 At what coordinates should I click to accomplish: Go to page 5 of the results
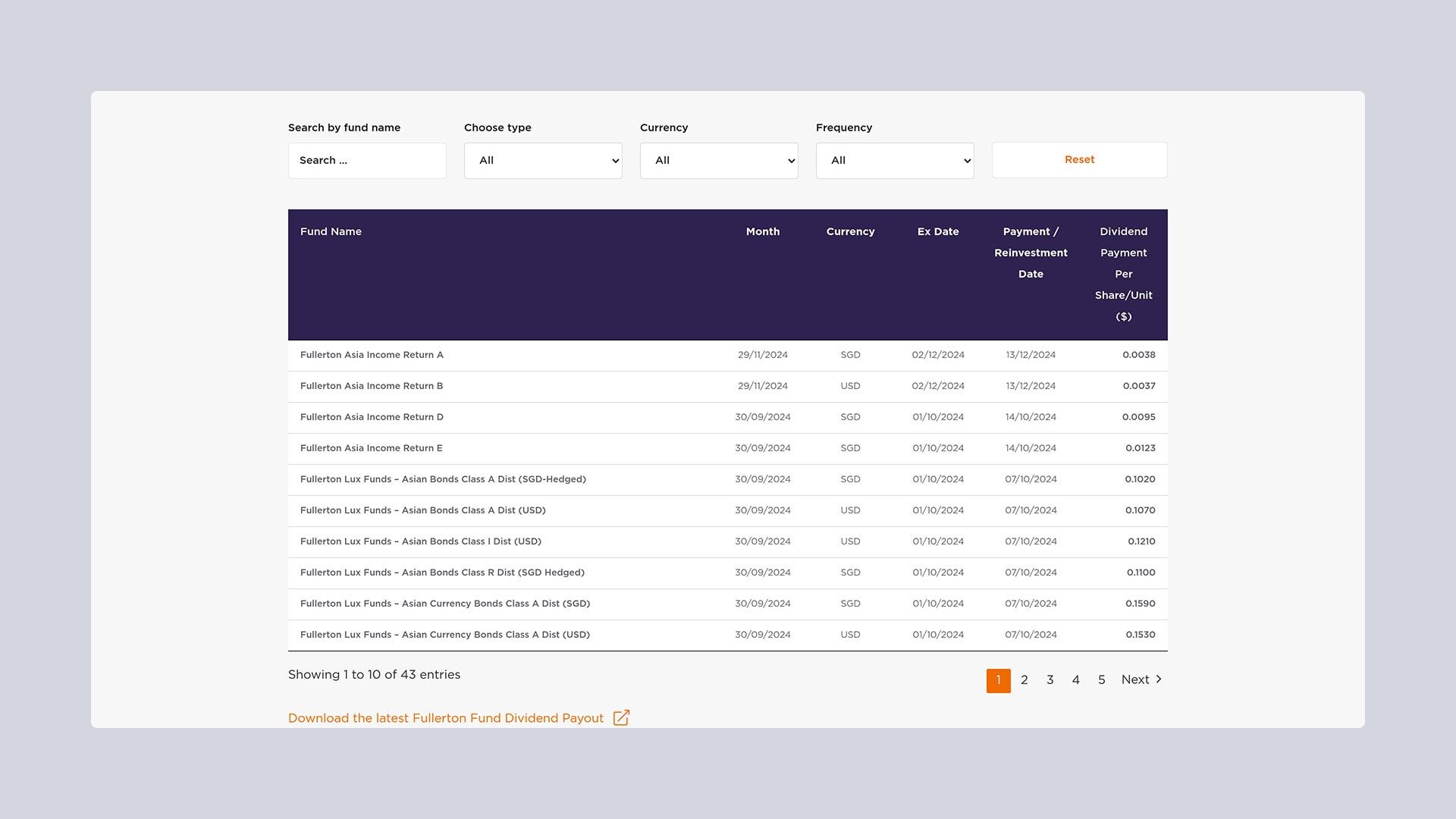point(1102,679)
